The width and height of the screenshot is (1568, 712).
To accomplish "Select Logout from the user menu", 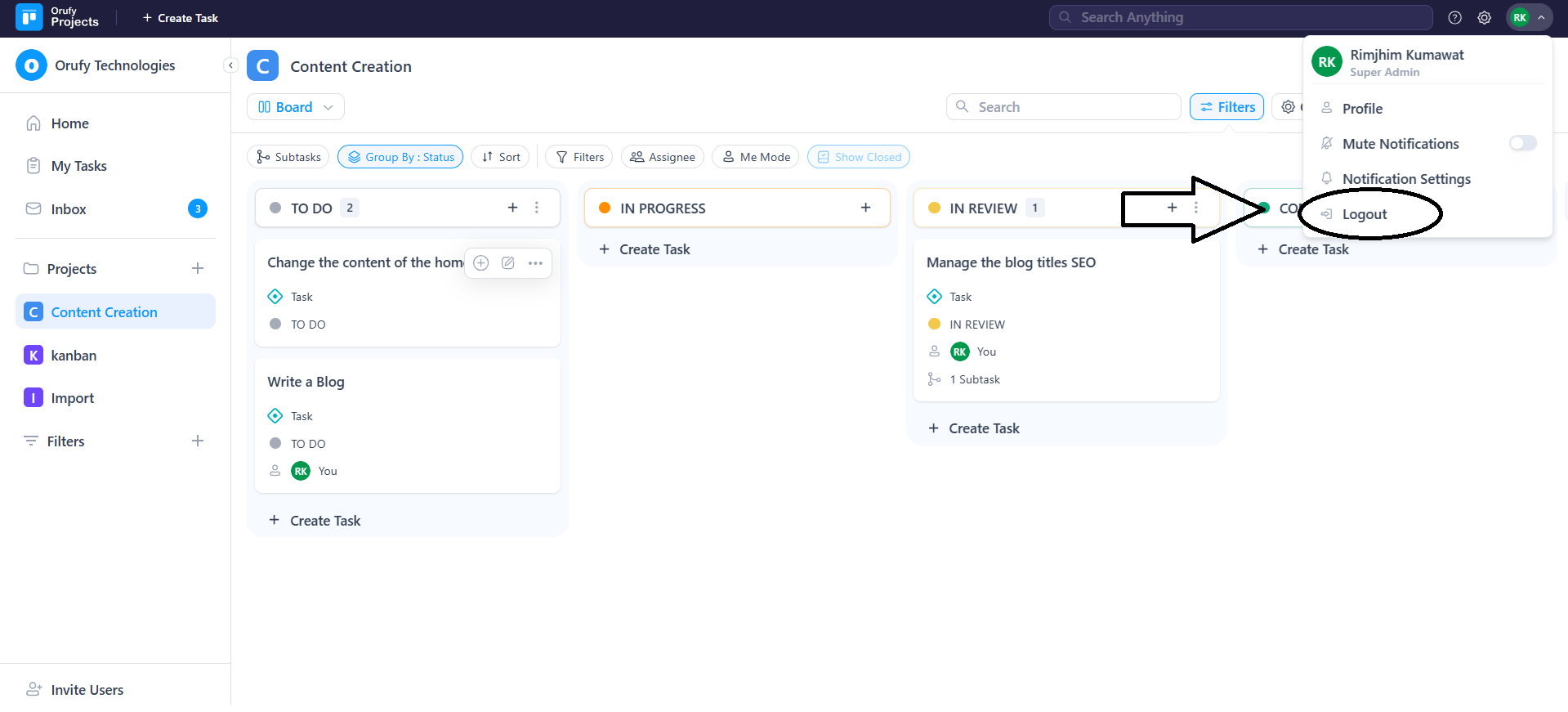I will pos(1364,214).
